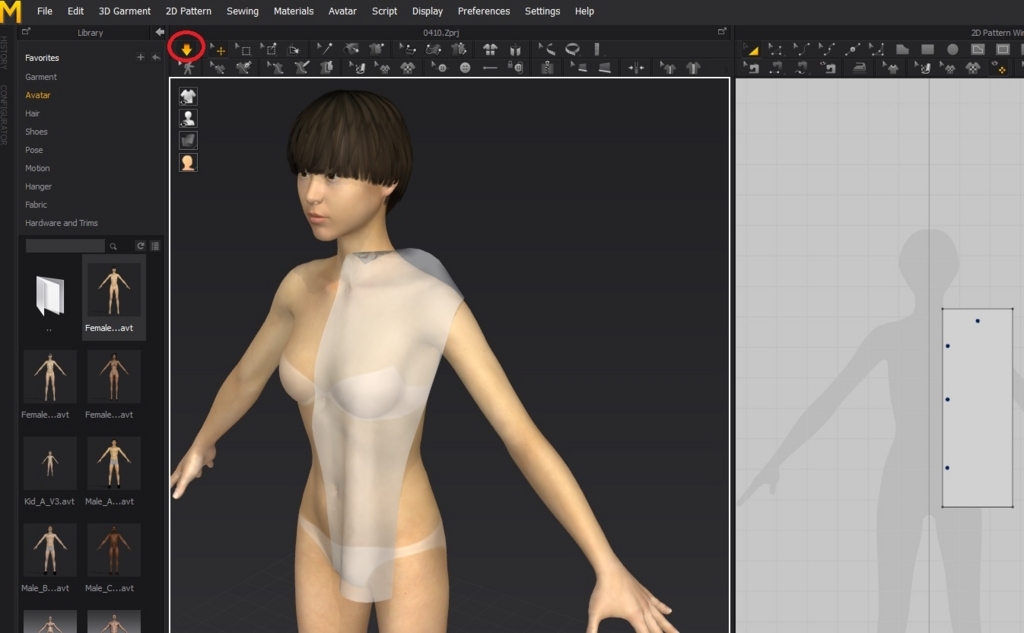
Task: Select the Free Sewing tool in 2D toolbar
Action: (x=801, y=67)
